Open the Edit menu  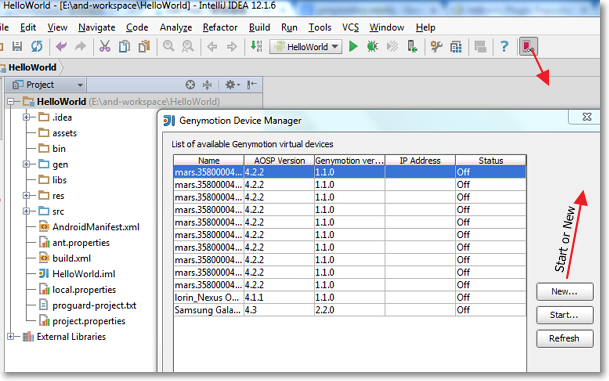tap(28, 28)
